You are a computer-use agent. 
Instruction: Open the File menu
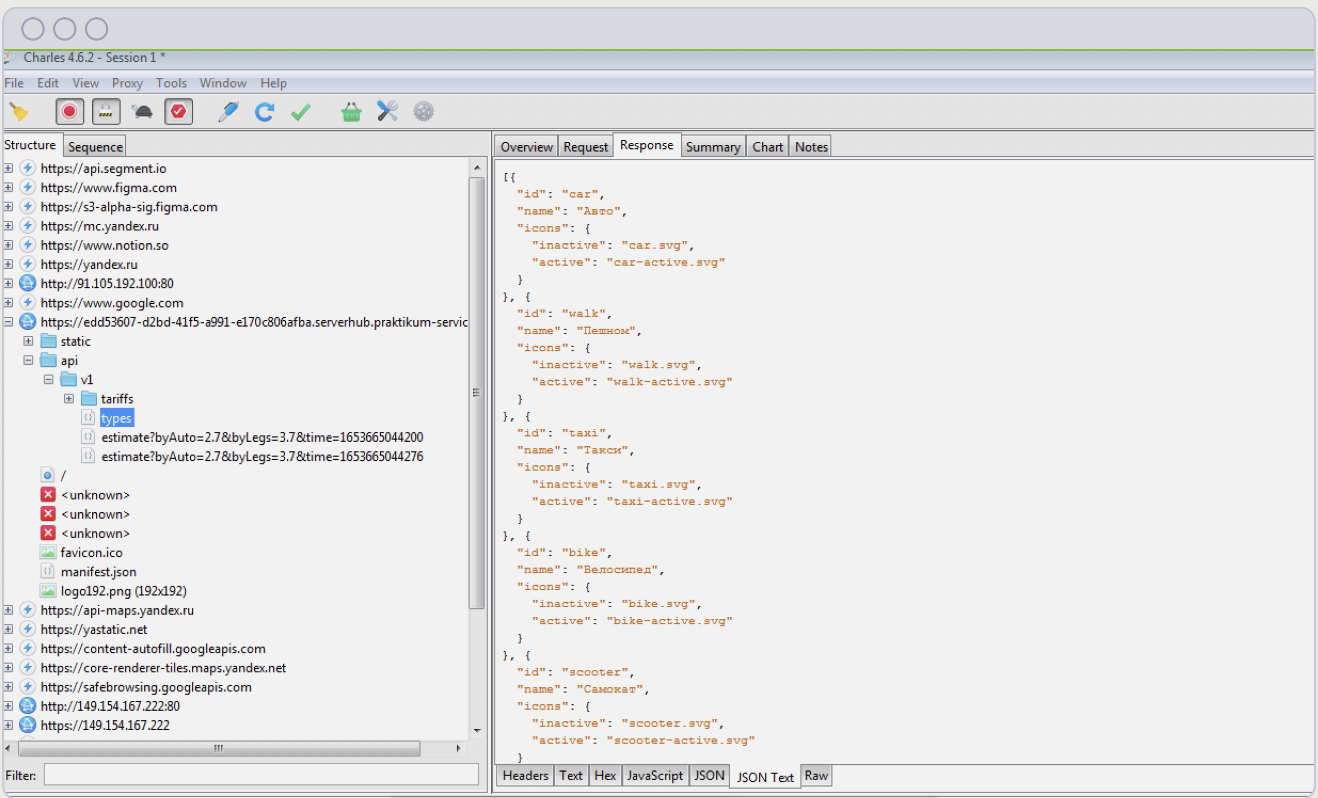point(14,83)
